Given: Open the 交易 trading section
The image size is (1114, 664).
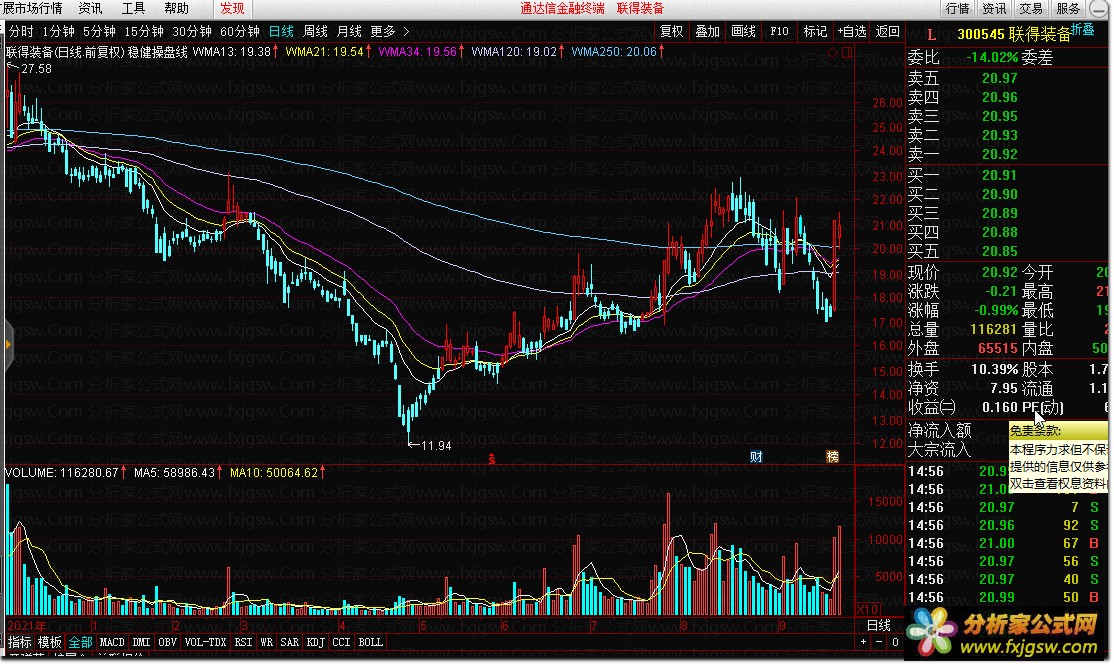Looking at the screenshot, I should 1031,9.
